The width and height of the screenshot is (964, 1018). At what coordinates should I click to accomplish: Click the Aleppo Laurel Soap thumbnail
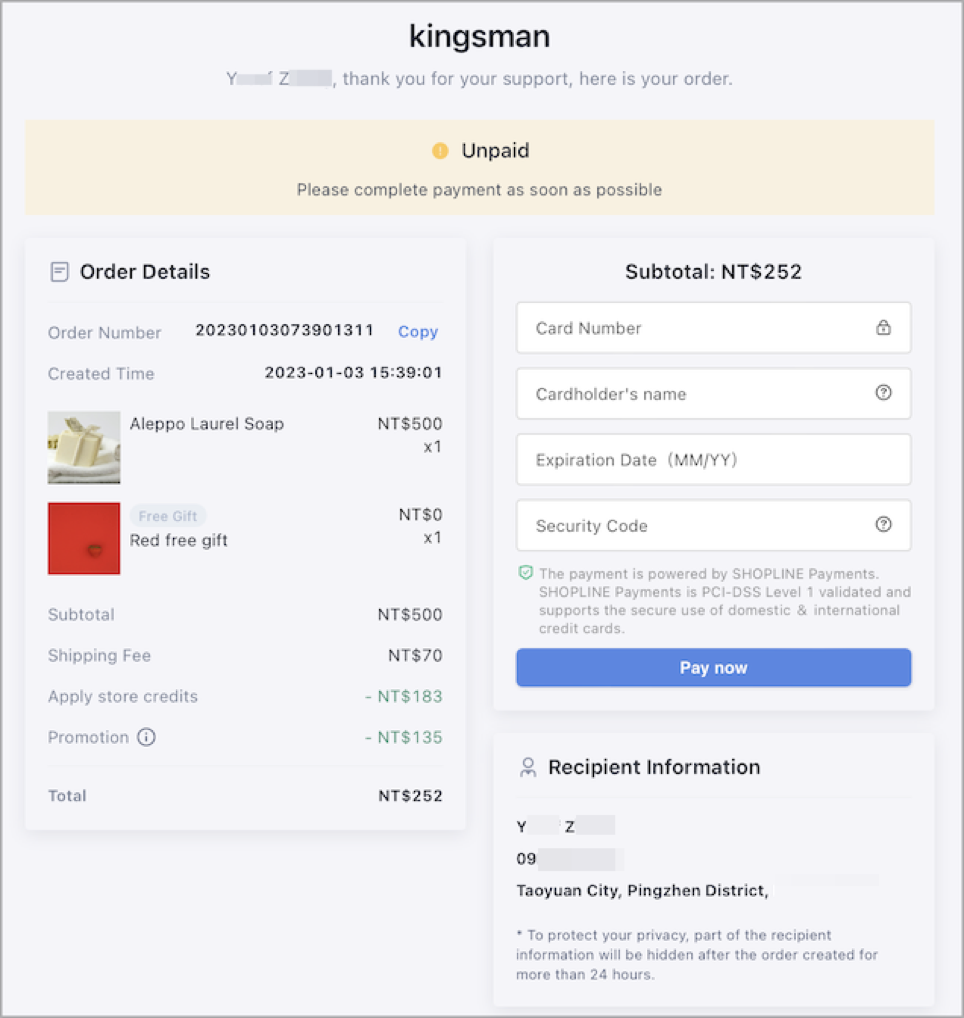coord(84,447)
